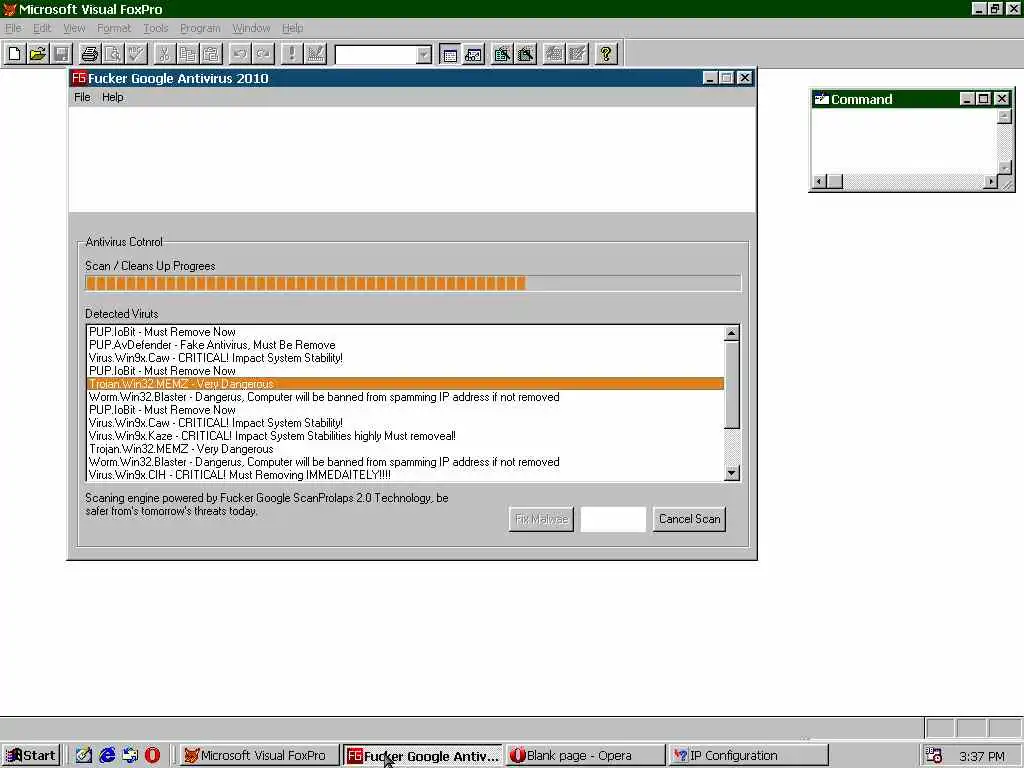Launch the Report wizard toolbar icon
The image size is (1024, 768).
(526, 54)
